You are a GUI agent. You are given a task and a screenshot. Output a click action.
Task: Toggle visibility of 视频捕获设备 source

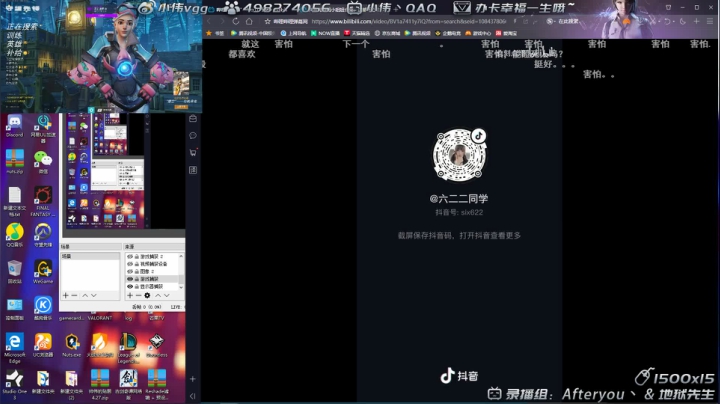tap(130, 264)
